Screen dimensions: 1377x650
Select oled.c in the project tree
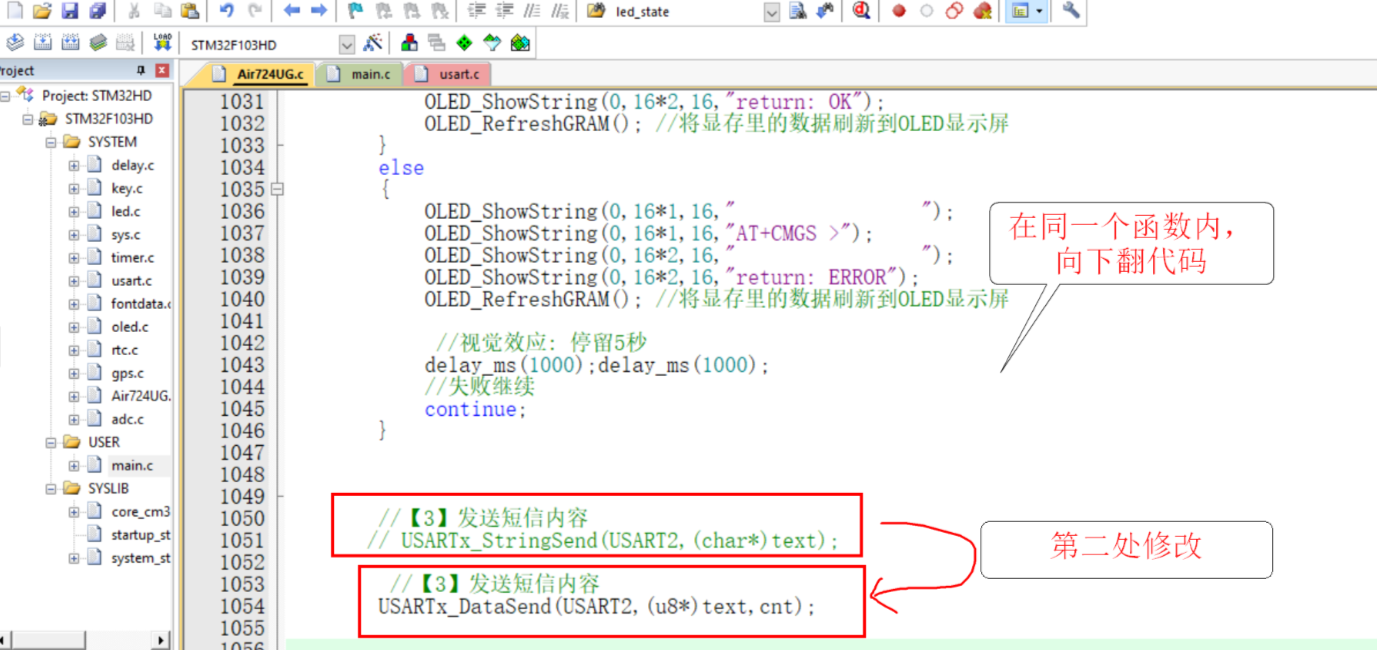(x=130, y=326)
